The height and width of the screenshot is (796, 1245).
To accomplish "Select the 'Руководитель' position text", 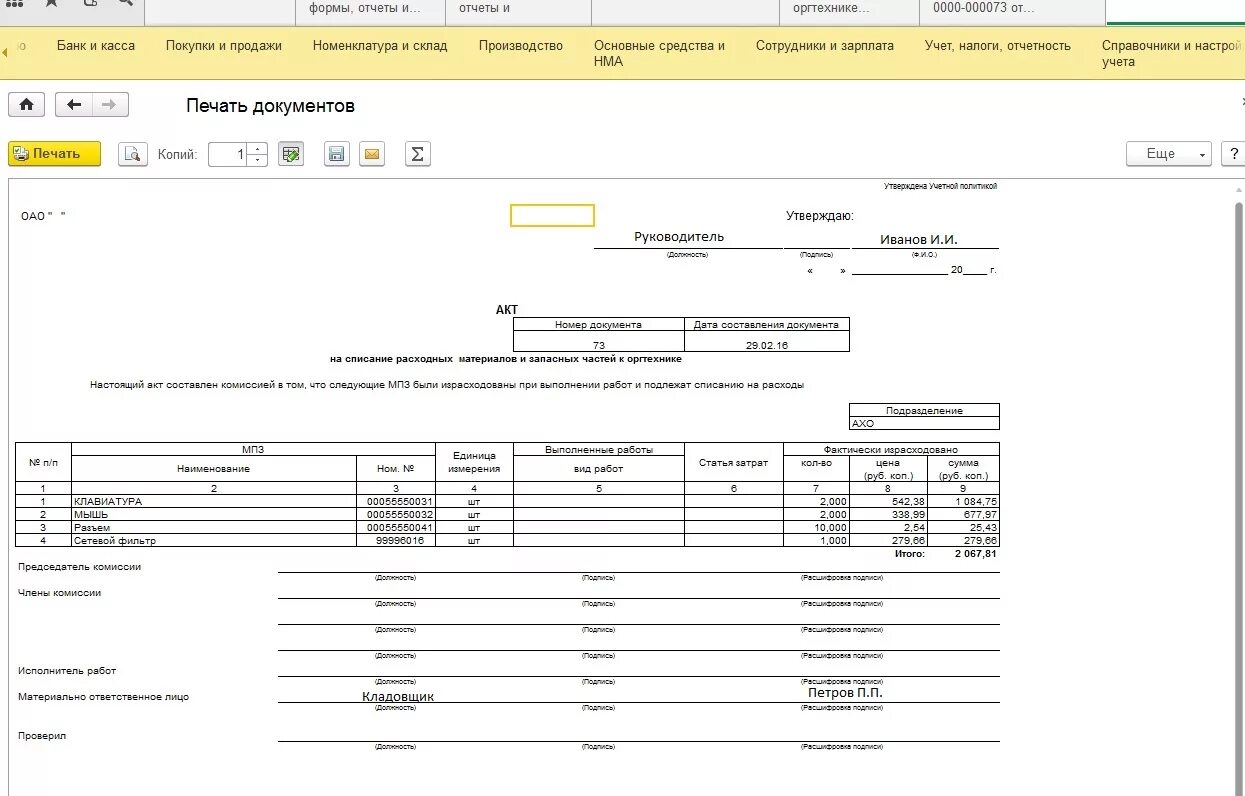I will (679, 237).
